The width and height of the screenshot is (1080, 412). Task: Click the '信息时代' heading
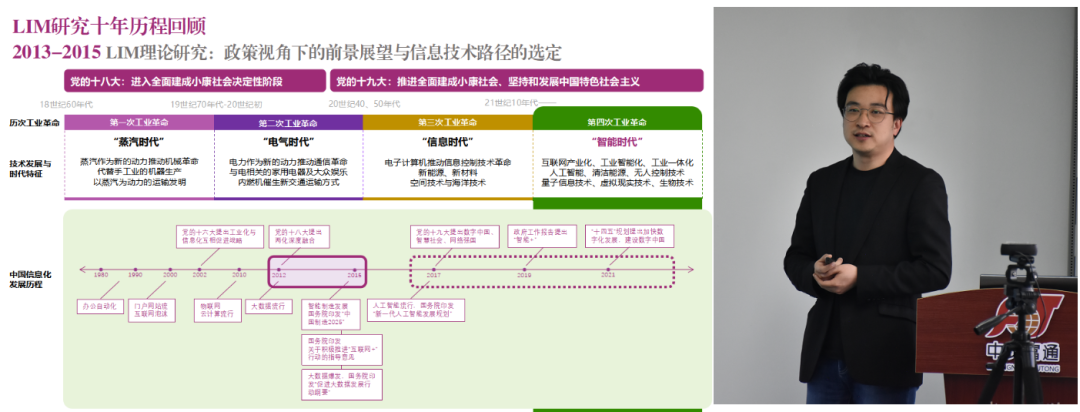(x=448, y=142)
